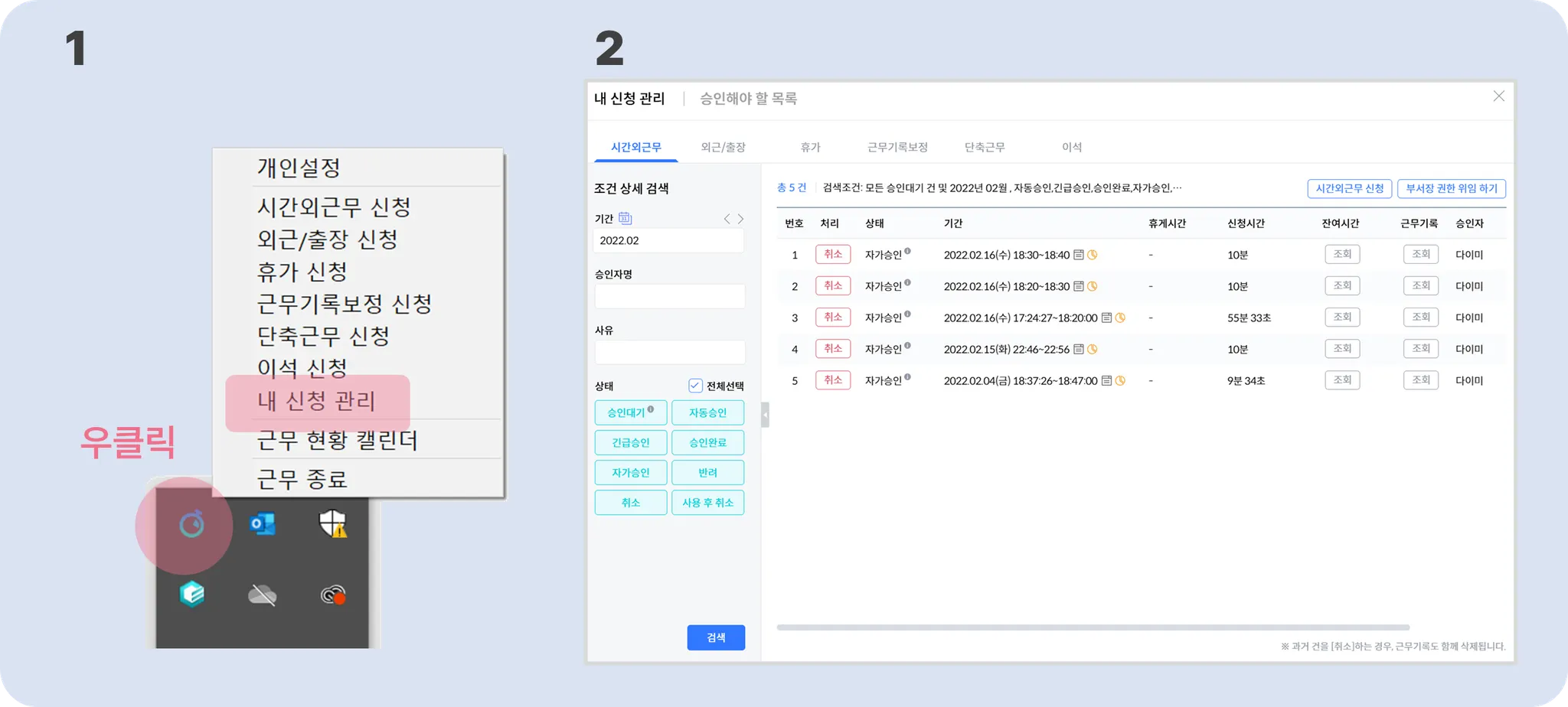
Task: Click the orange clock icon in row 4
Action: tap(1093, 349)
